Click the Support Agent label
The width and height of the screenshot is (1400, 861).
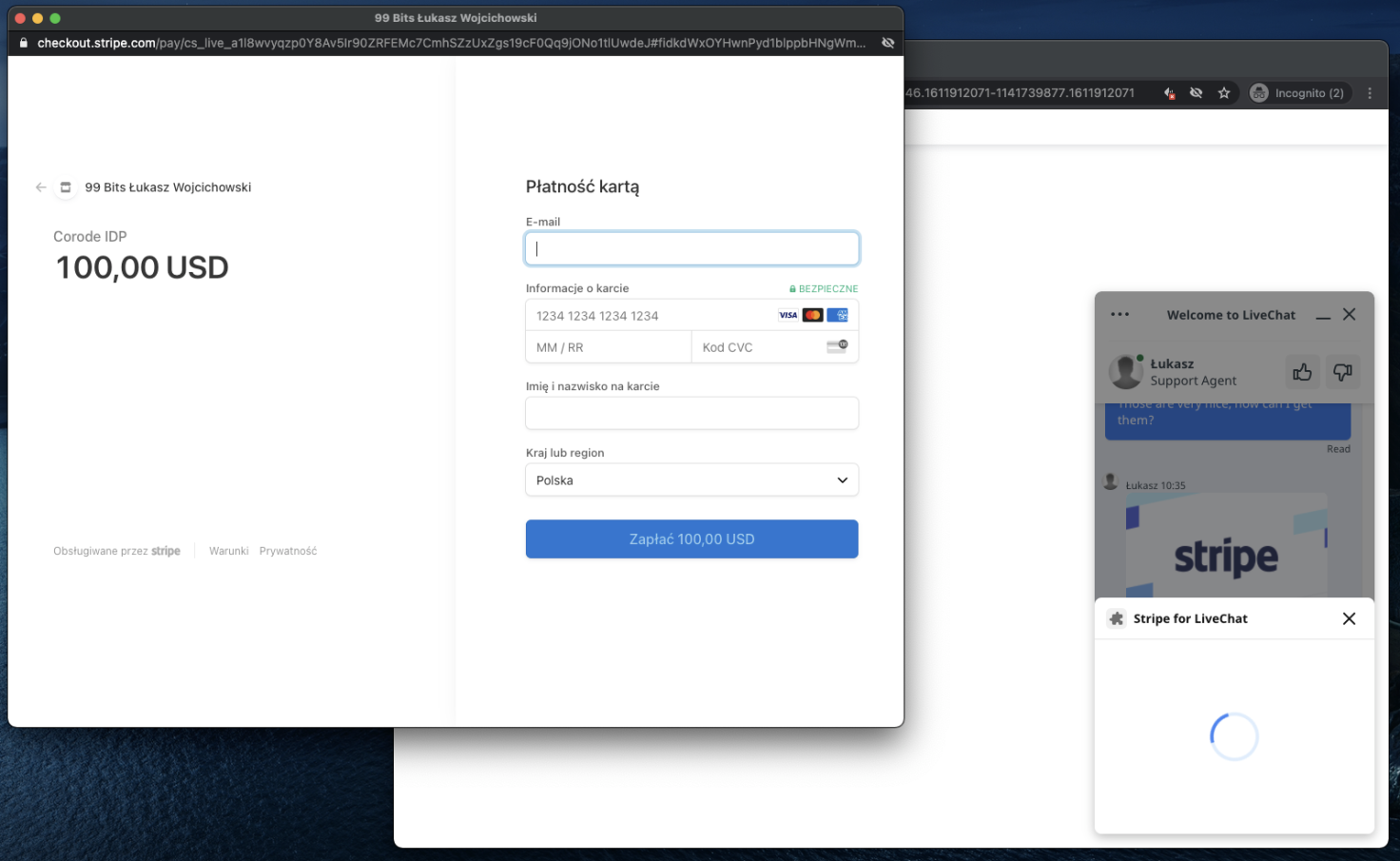[x=1194, y=381]
